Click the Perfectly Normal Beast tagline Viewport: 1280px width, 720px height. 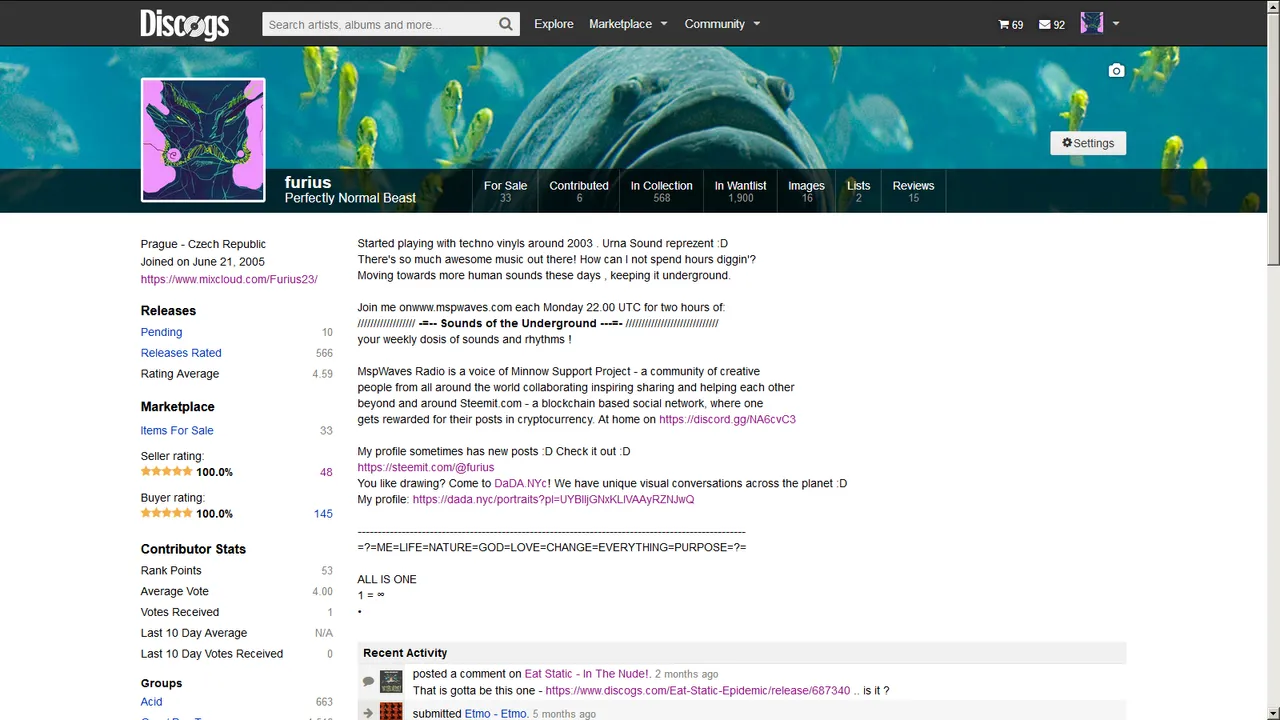tap(350, 198)
